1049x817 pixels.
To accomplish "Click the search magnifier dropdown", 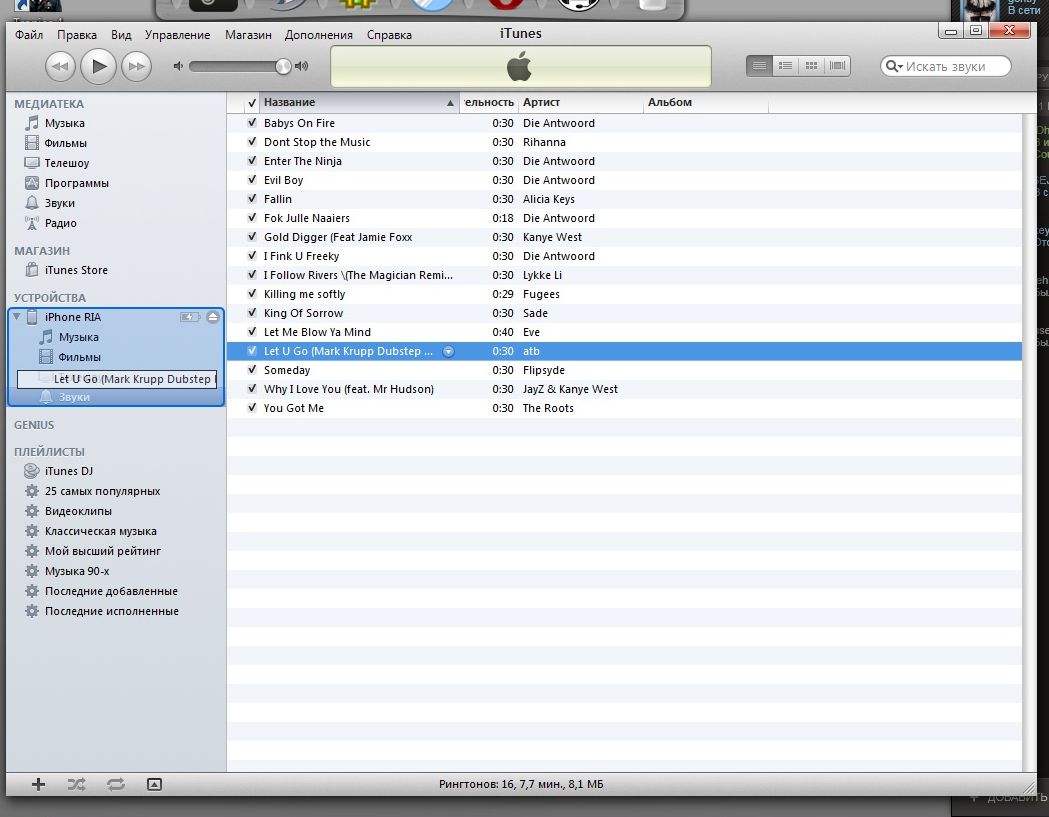I will click(x=894, y=66).
